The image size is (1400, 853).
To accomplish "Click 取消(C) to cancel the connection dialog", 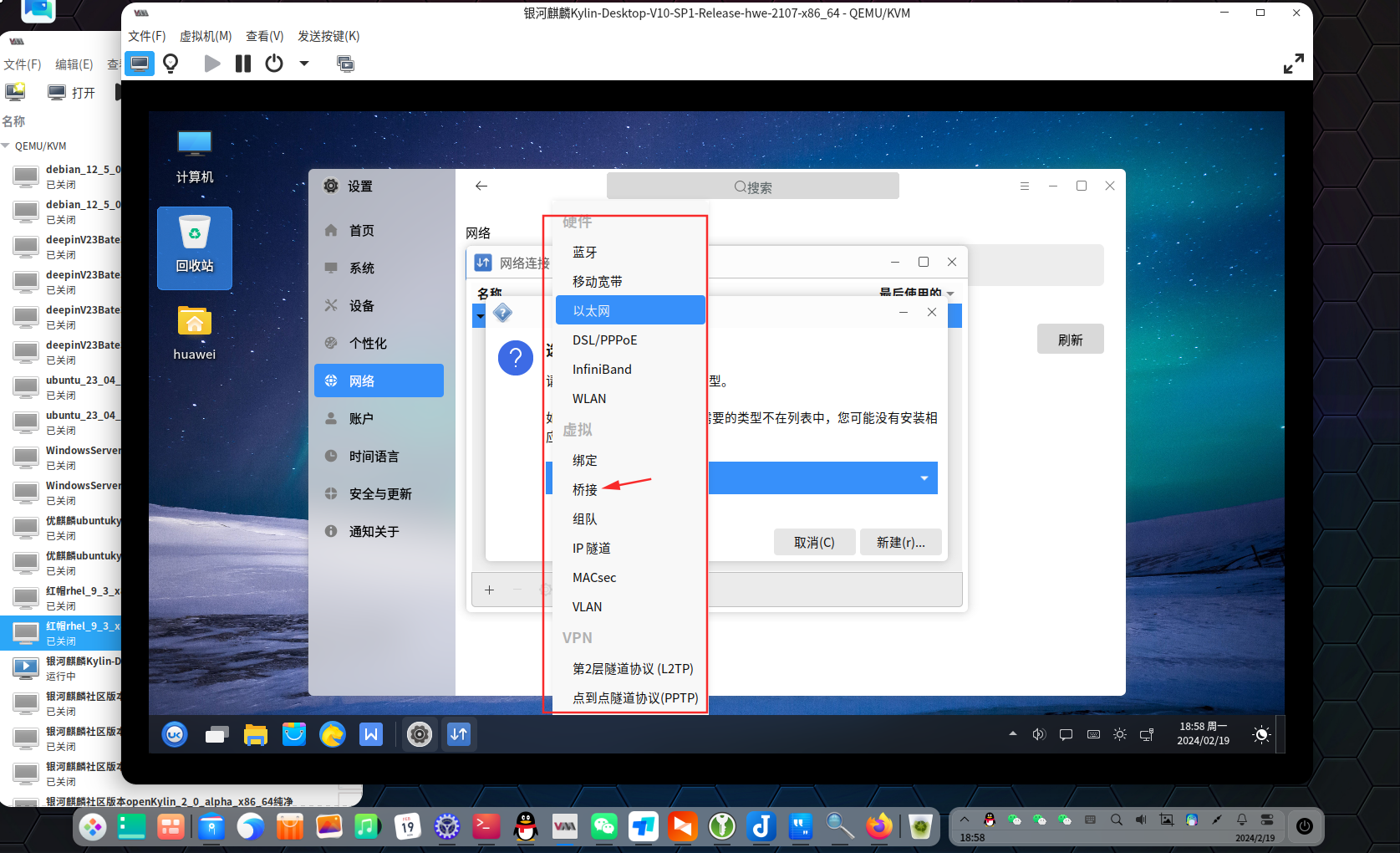I will (814, 542).
